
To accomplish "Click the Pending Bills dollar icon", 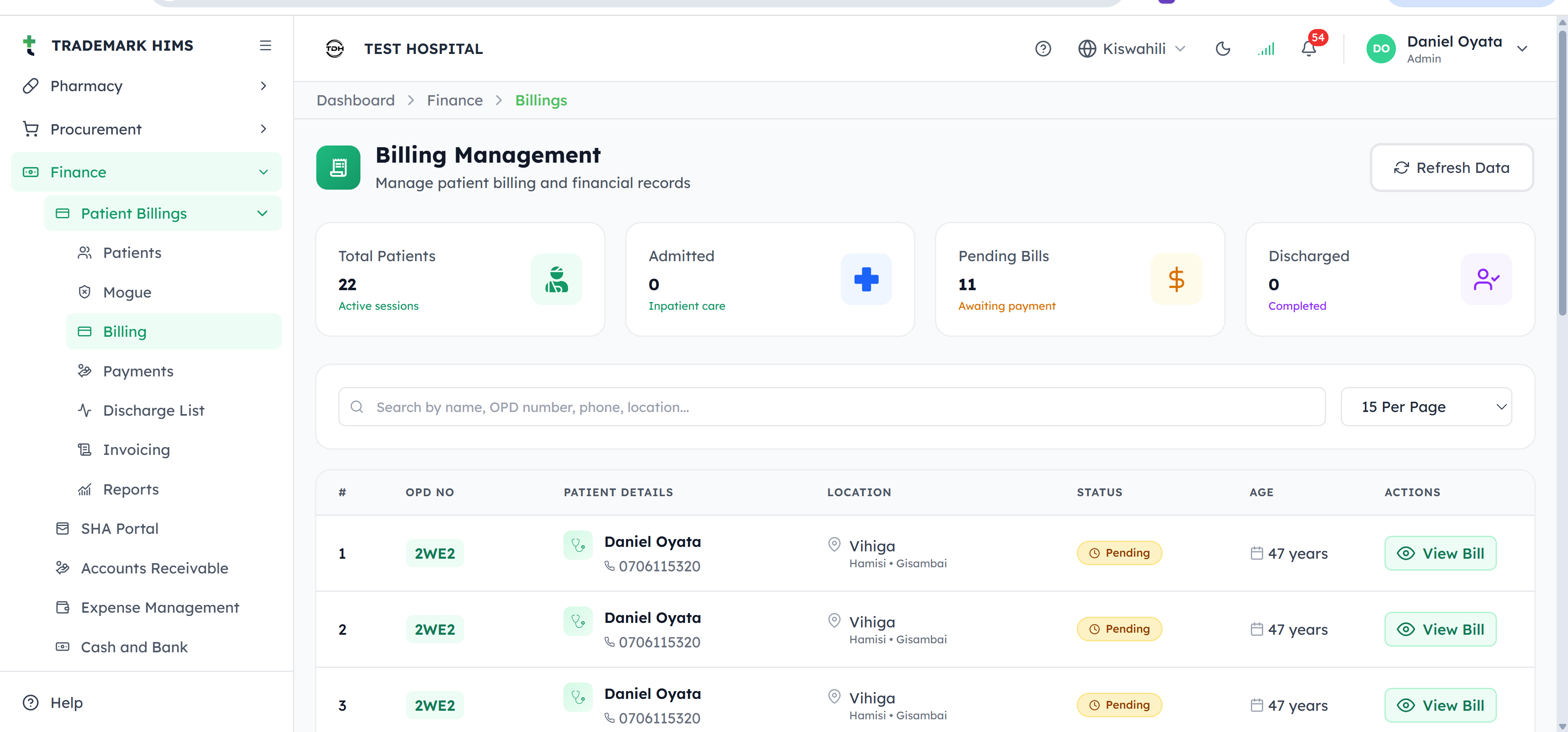I will [x=1176, y=280].
